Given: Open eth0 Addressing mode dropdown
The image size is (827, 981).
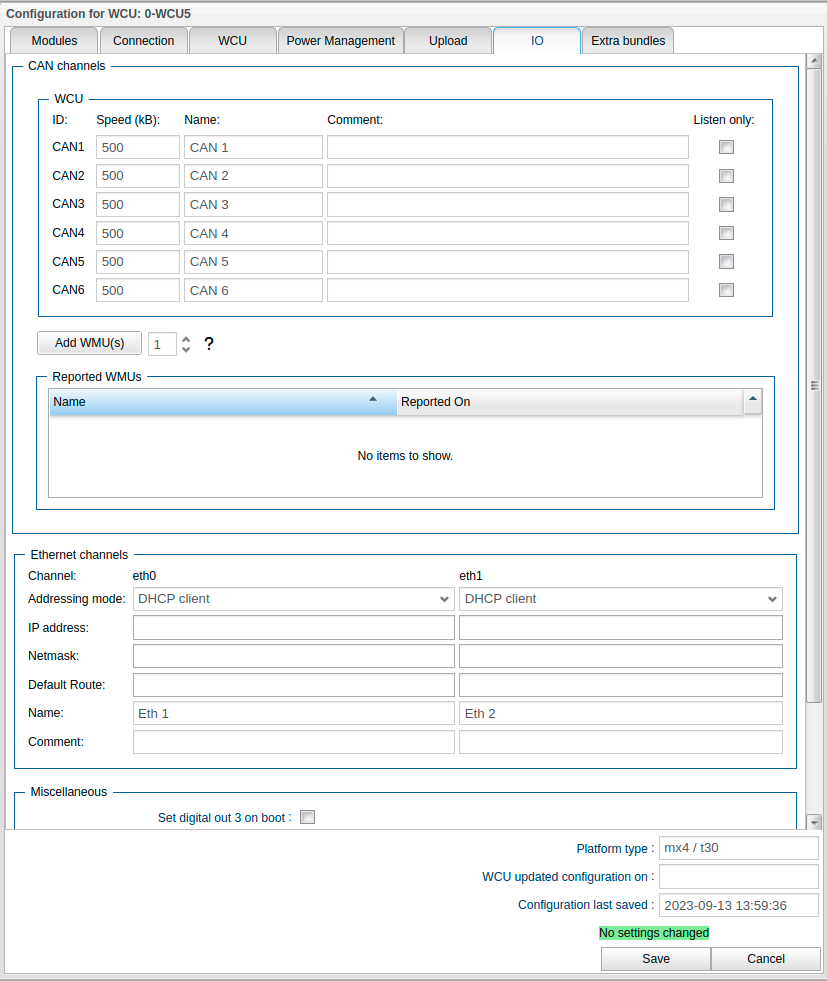Looking at the screenshot, I should [x=293, y=599].
